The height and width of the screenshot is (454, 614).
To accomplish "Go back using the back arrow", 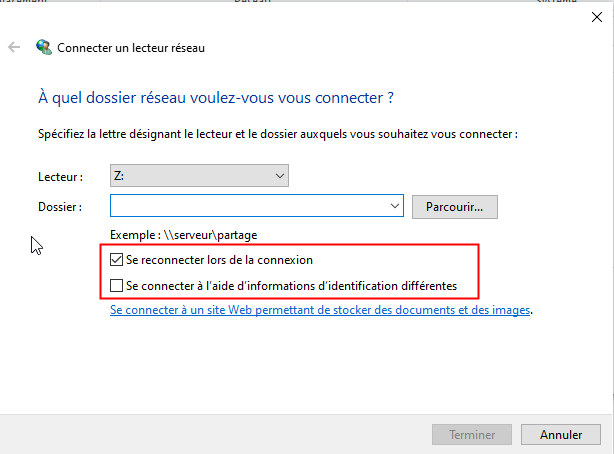I will (14, 47).
